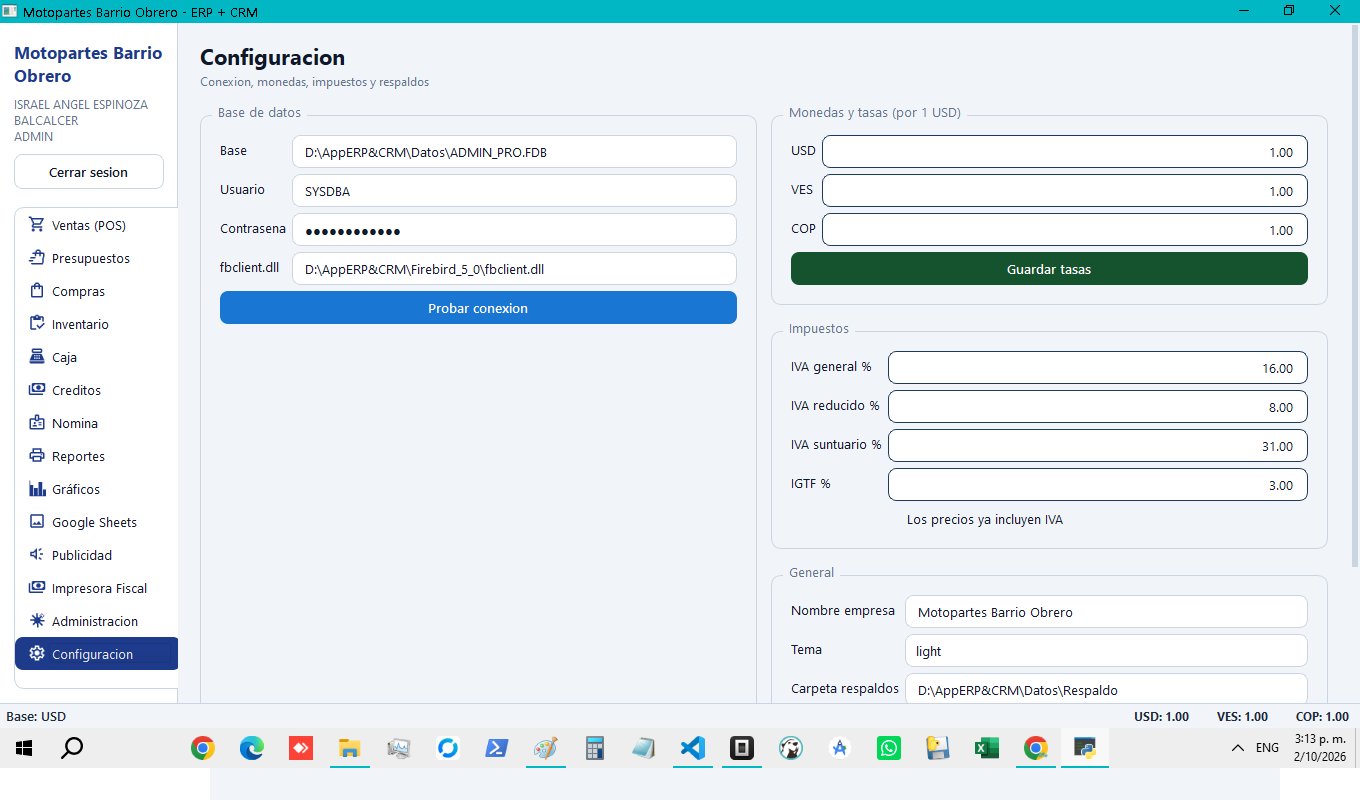The height and width of the screenshot is (800, 1360).
Task: Click the Cerrar sesion button
Action: [x=89, y=172]
